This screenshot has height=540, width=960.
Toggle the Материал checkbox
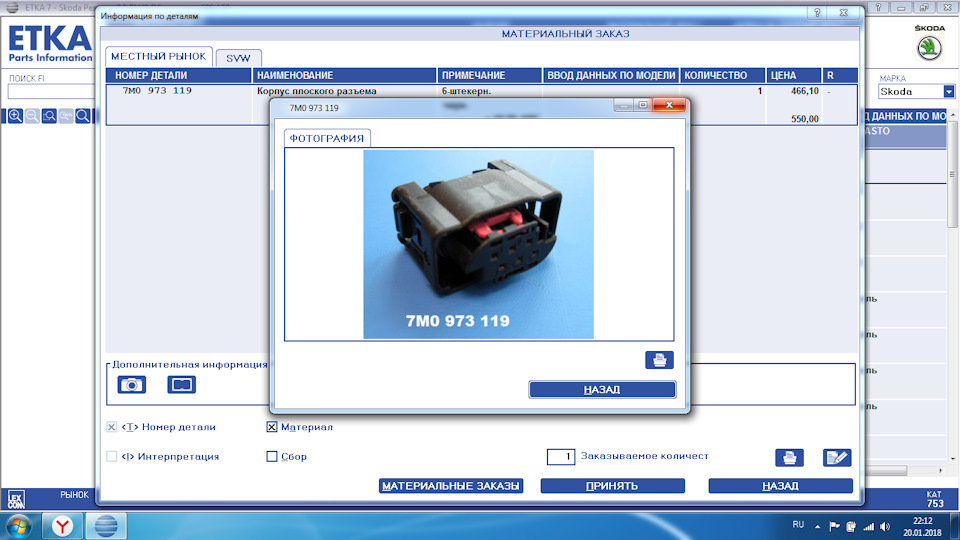(272, 427)
